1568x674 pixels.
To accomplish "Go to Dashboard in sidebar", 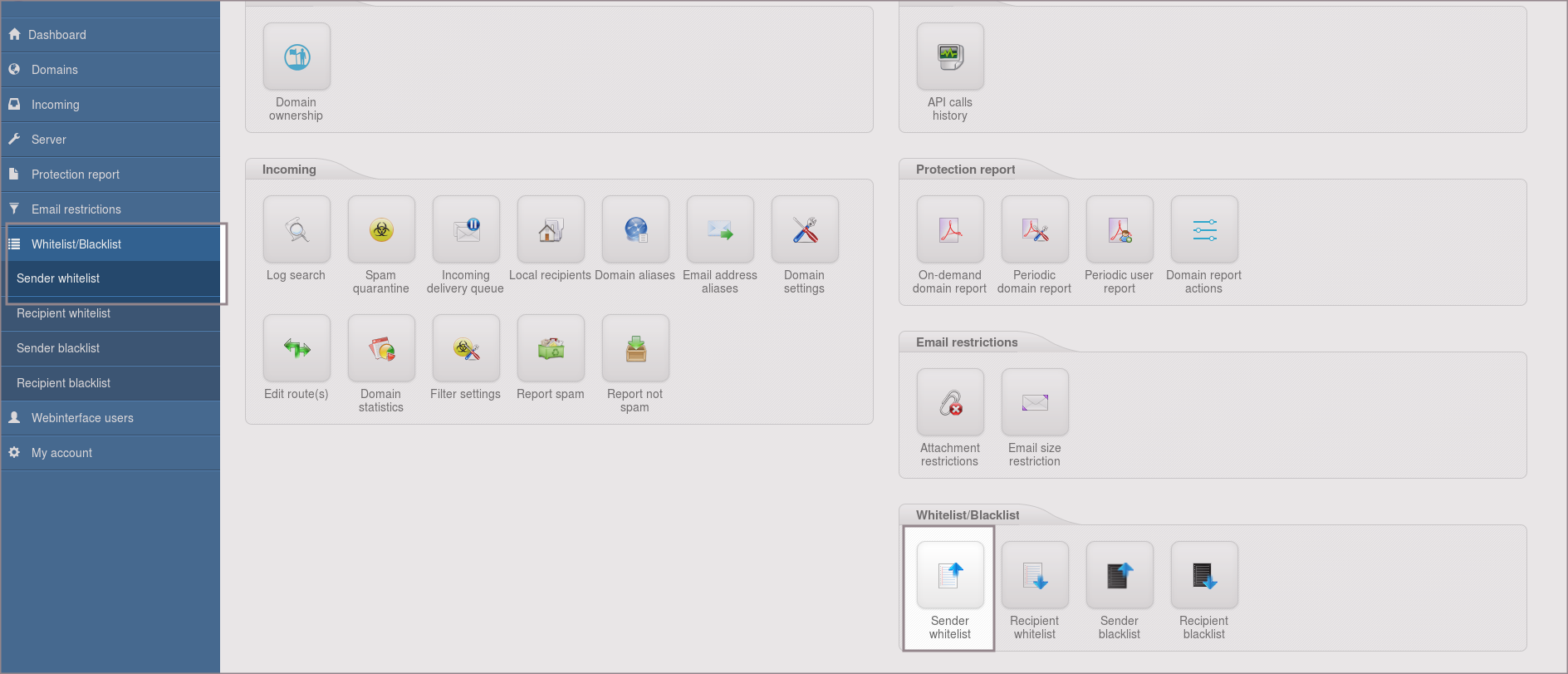I will pos(57,35).
